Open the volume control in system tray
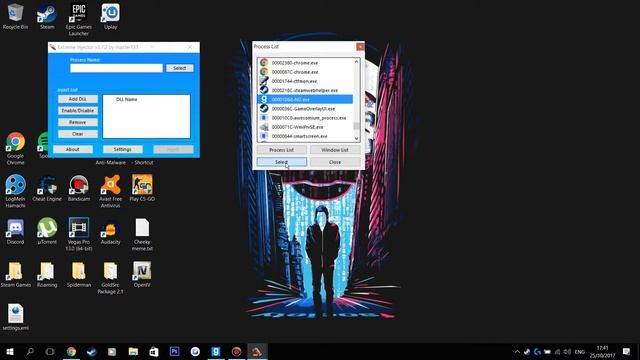 (567, 351)
